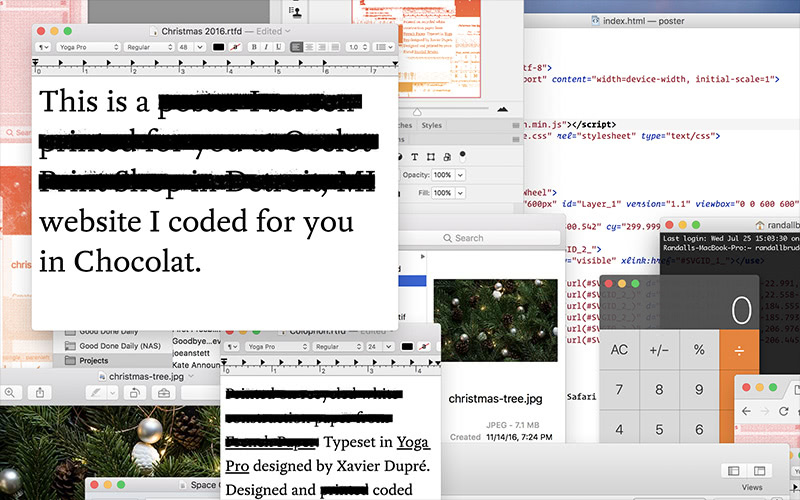This screenshot has height=500, width=800.
Task: Click the Photoshop zoom slider handle
Action: (417, 112)
